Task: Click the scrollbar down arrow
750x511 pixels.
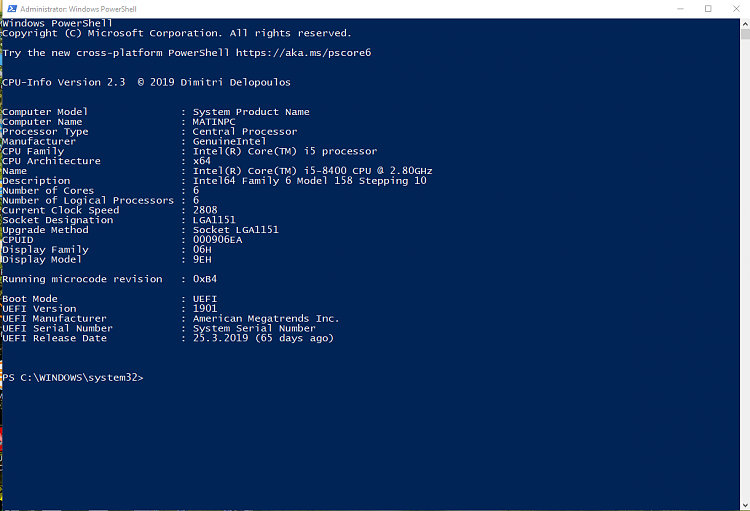Action: 745,506
